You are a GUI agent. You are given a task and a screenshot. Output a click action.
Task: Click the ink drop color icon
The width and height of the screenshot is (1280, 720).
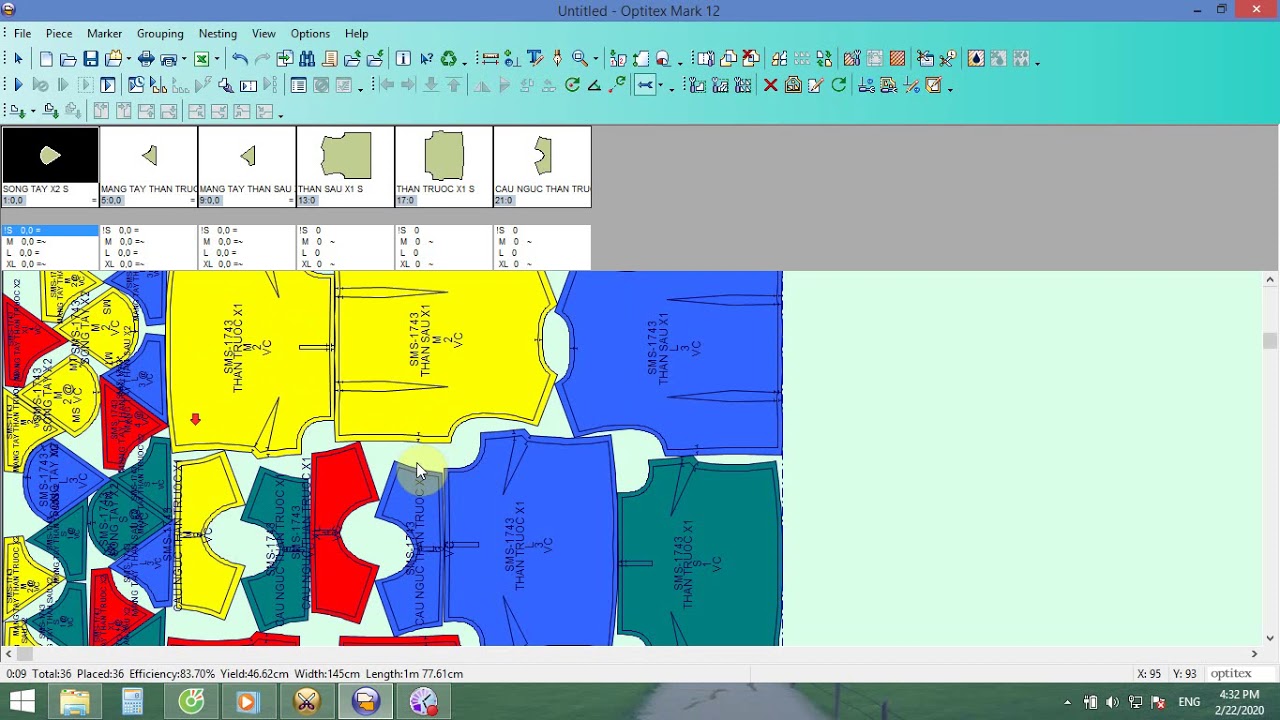click(x=976, y=59)
